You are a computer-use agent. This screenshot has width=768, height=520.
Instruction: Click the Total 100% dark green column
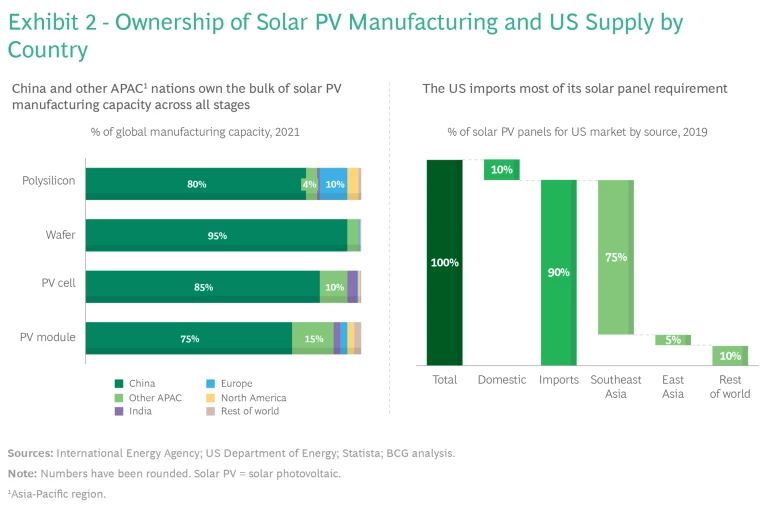click(444, 262)
